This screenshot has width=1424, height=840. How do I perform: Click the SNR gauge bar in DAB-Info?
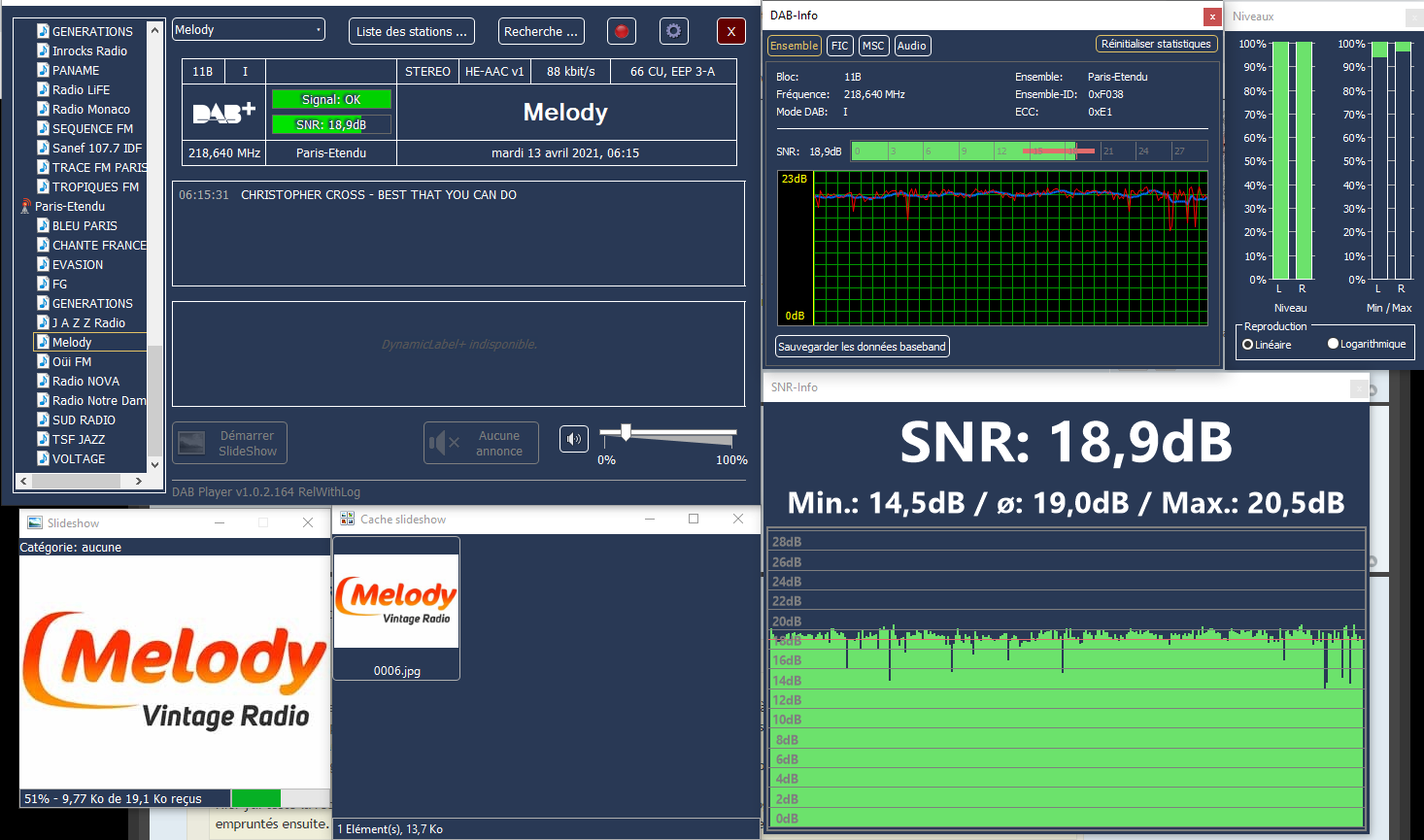pos(1030,151)
